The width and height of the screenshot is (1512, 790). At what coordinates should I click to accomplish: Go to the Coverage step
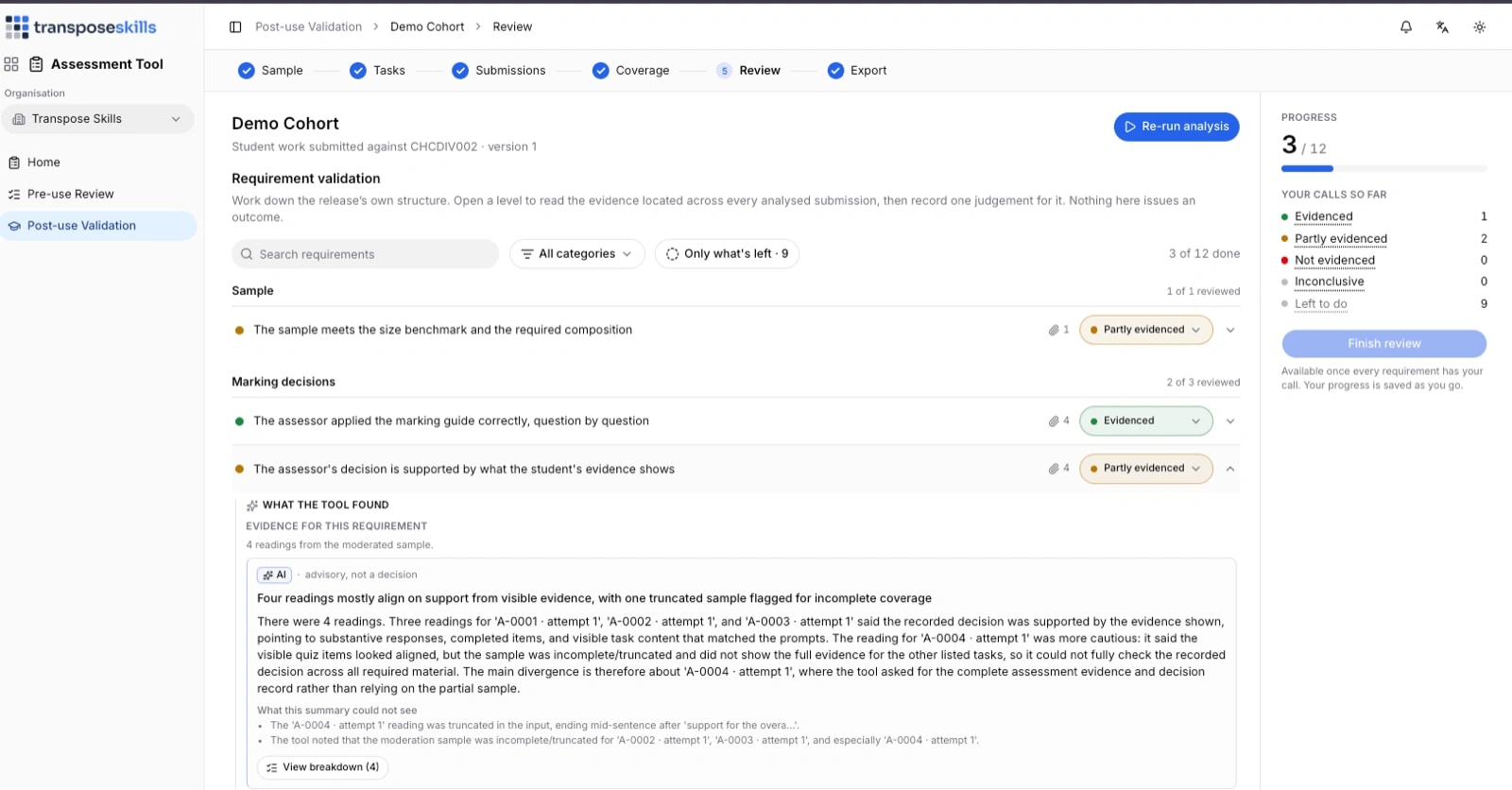click(630, 71)
